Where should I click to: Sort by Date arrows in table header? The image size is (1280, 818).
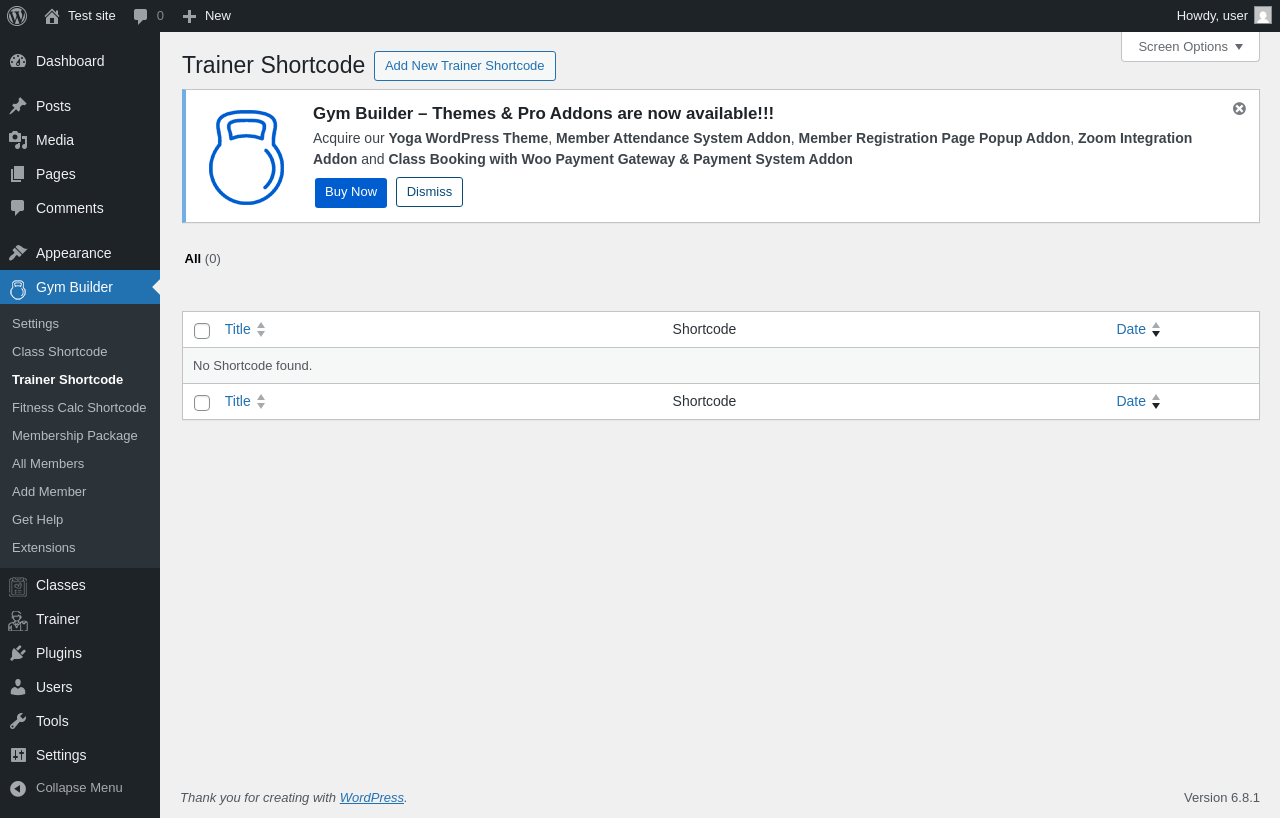1156,329
